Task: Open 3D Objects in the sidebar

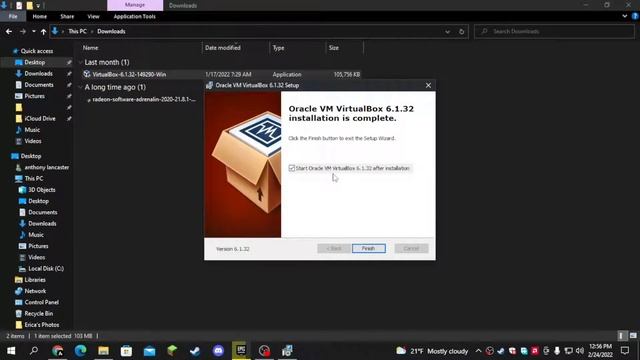Action: pyautogui.click(x=42, y=190)
